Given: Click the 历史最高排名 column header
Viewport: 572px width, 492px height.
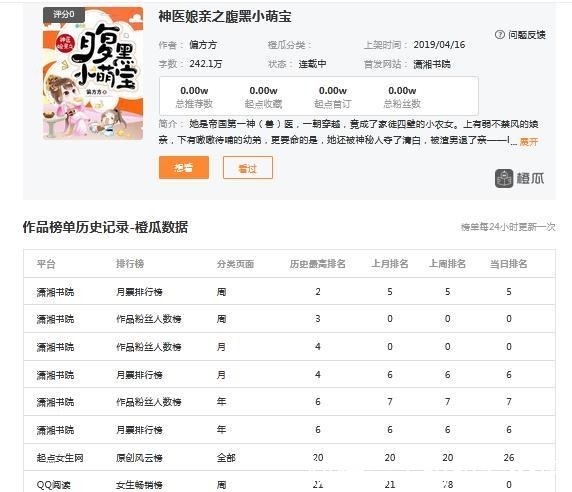Looking at the screenshot, I should (x=317, y=264).
